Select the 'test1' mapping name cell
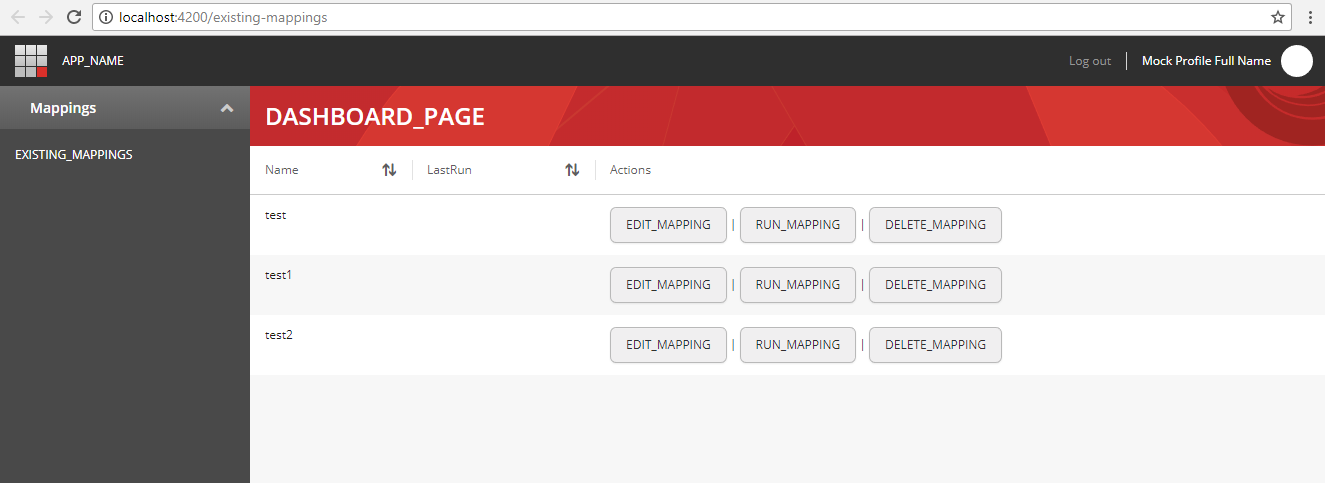The width and height of the screenshot is (1325, 483). pos(279,275)
